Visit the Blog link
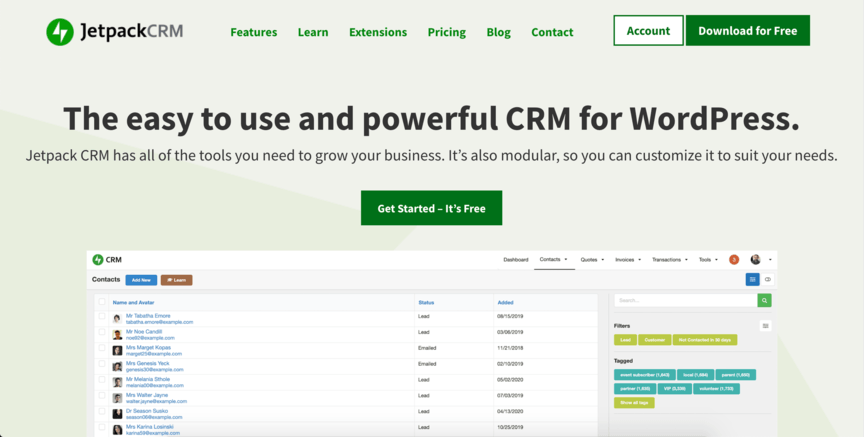The image size is (864, 437). point(499,32)
